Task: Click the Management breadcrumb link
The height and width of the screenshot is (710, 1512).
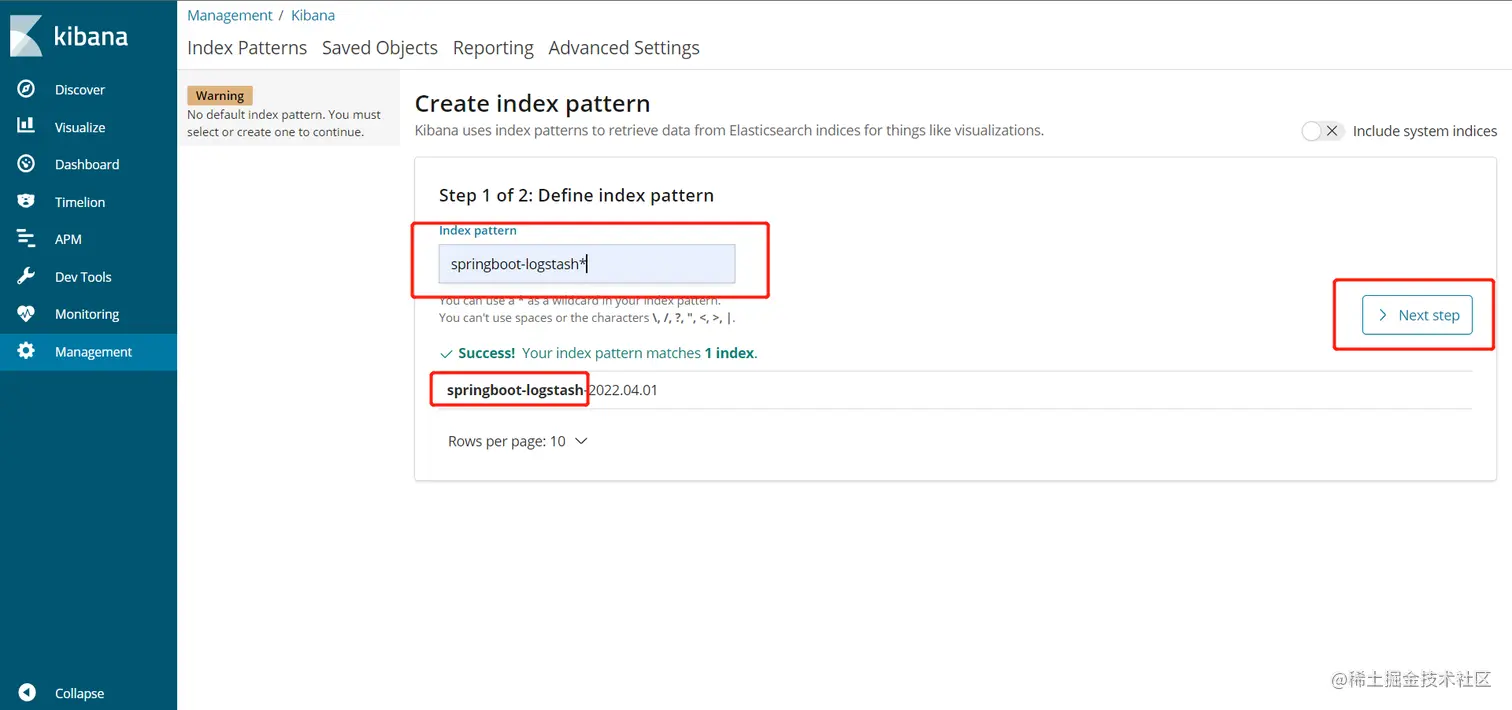Action: [x=230, y=15]
